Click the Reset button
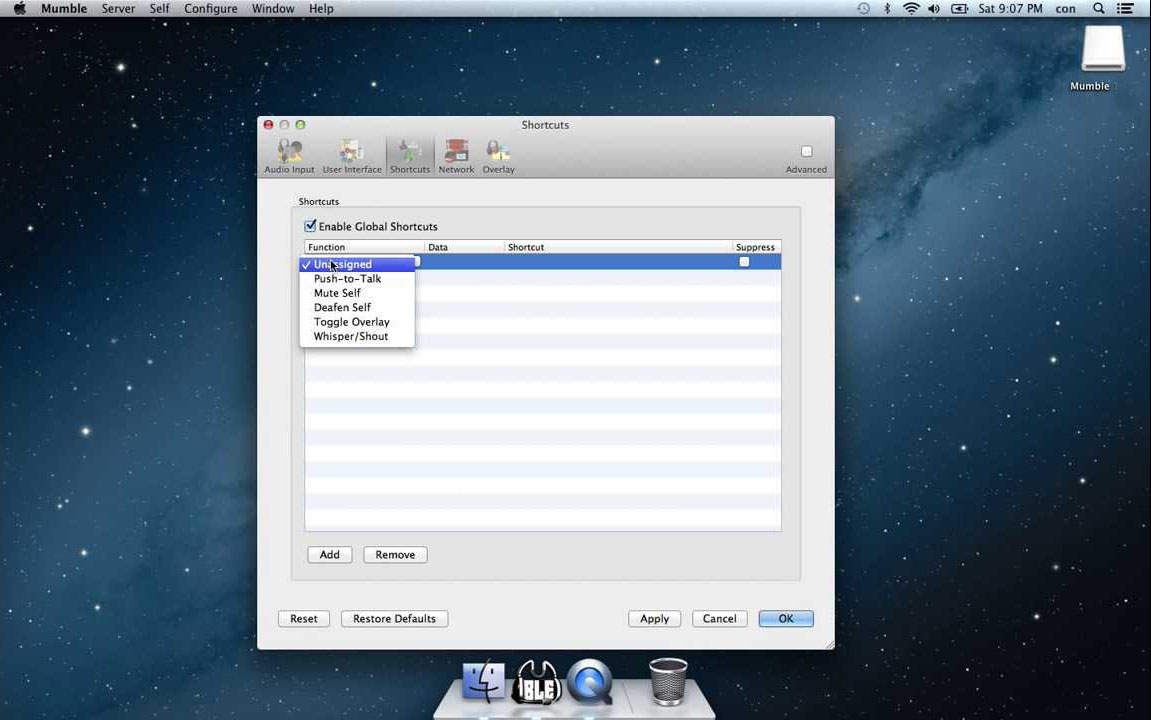Viewport: 1151px width, 720px height. (x=304, y=619)
